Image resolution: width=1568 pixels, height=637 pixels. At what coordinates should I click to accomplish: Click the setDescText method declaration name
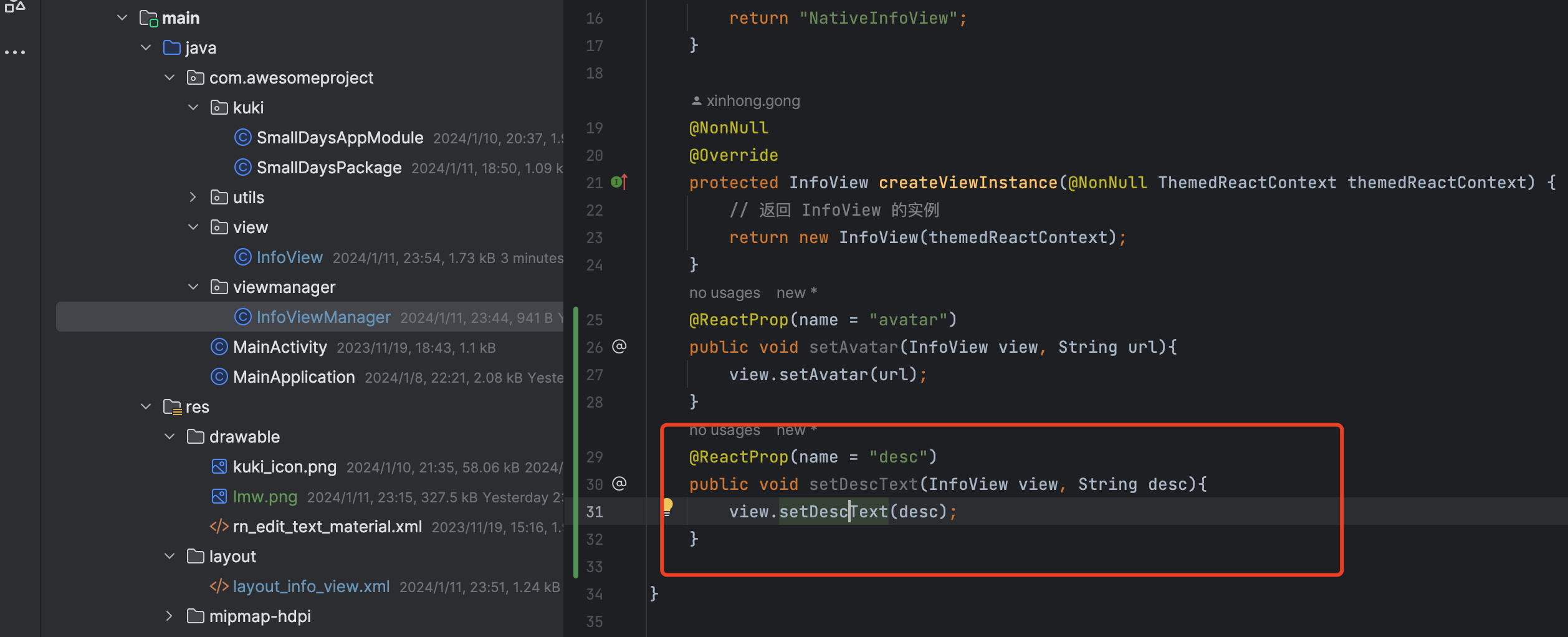(x=863, y=484)
